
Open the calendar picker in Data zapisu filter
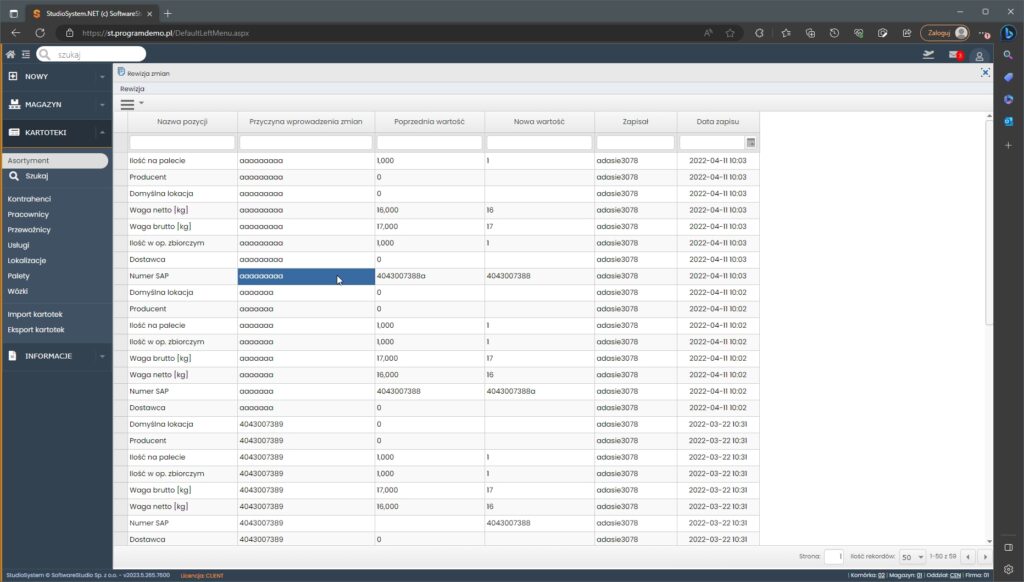coord(751,143)
